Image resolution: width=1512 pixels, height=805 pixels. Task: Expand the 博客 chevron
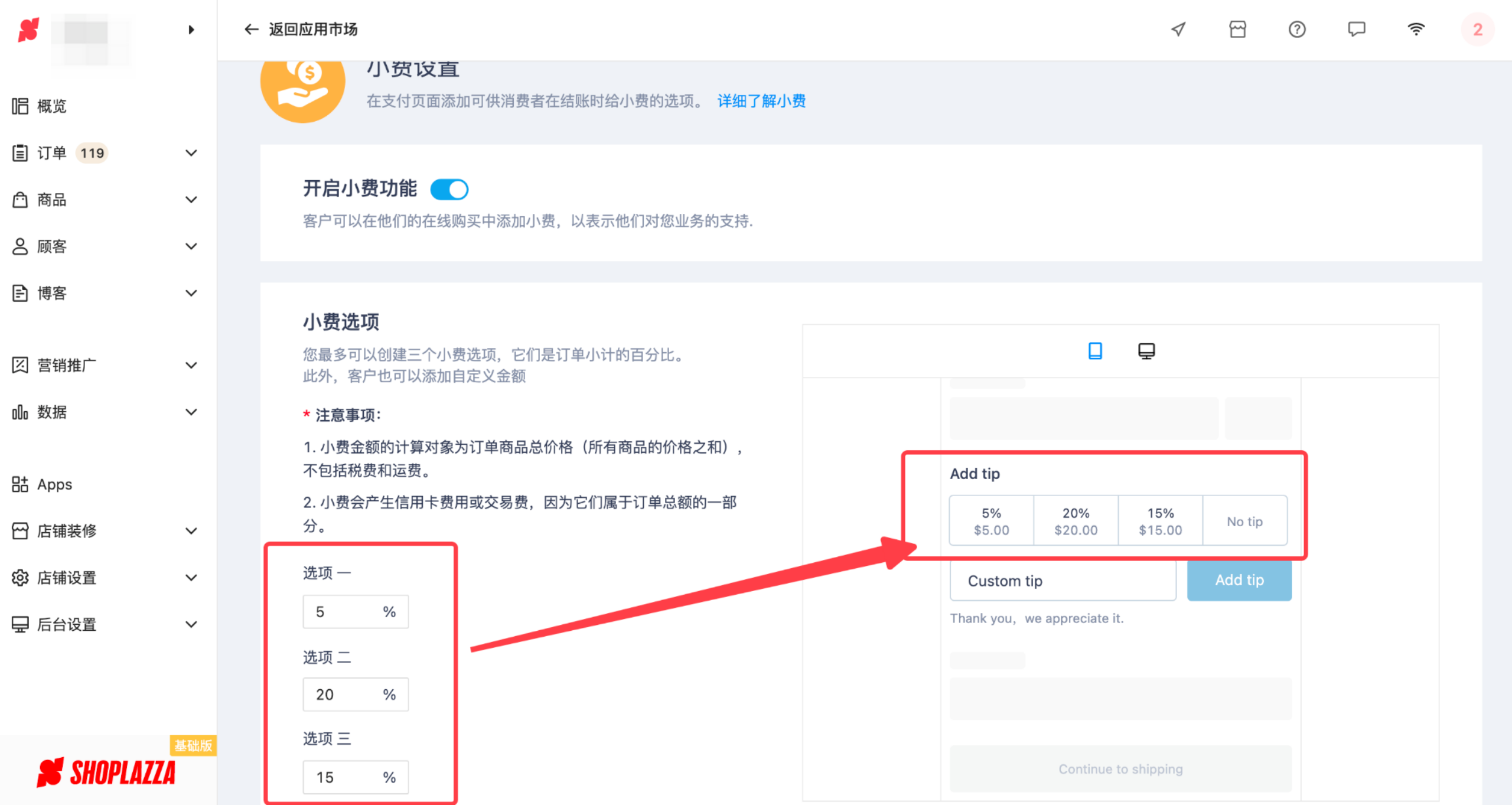click(191, 293)
